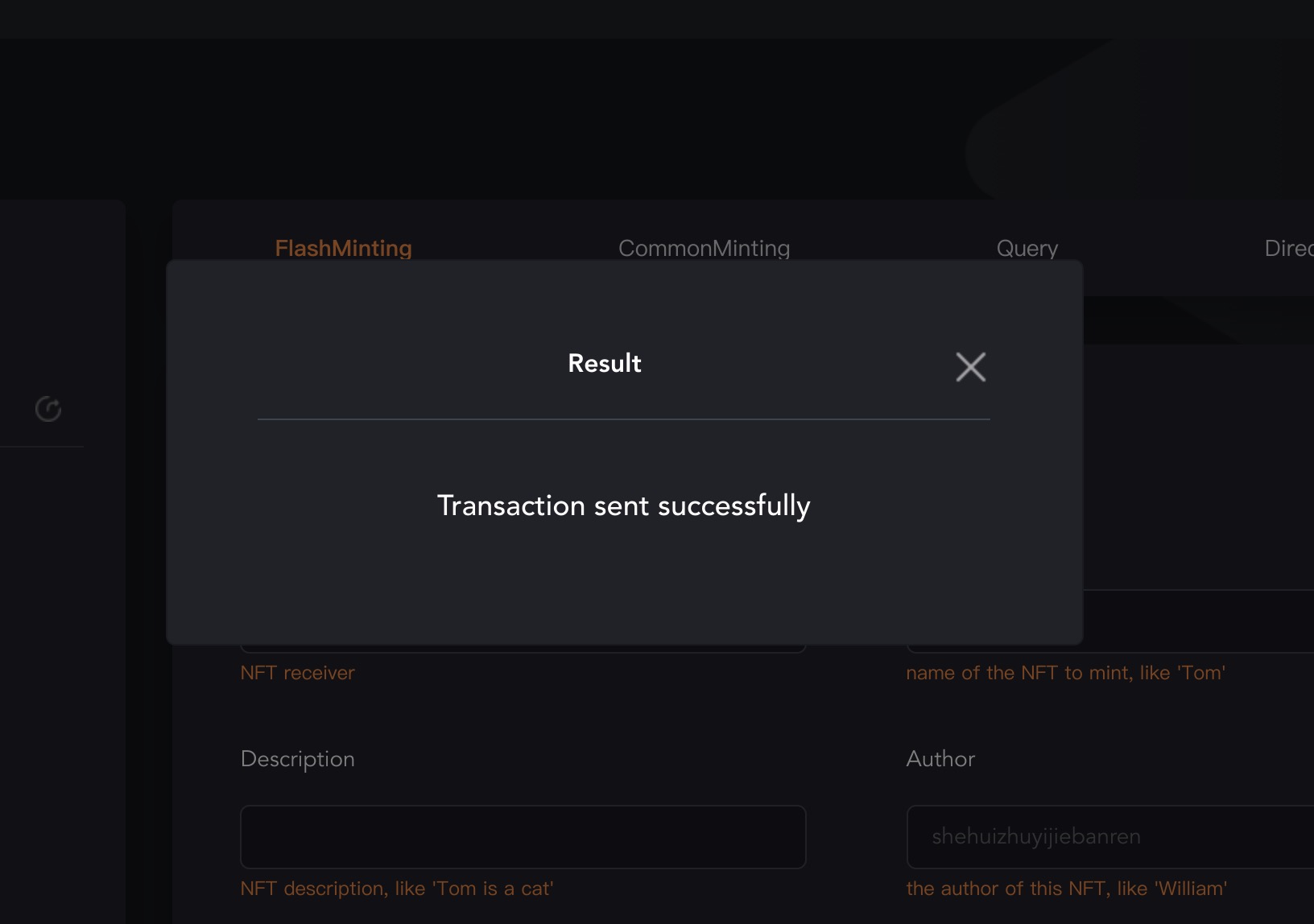Click the horizontal divider under Result heading

pyautogui.click(x=623, y=419)
